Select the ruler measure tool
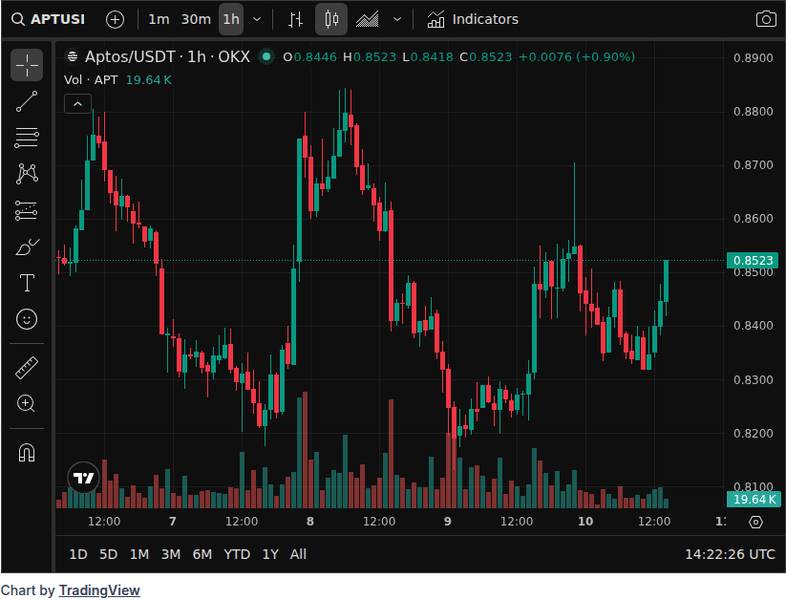Image resolution: width=786 pixels, height=600 pixels. coord(27,367)
